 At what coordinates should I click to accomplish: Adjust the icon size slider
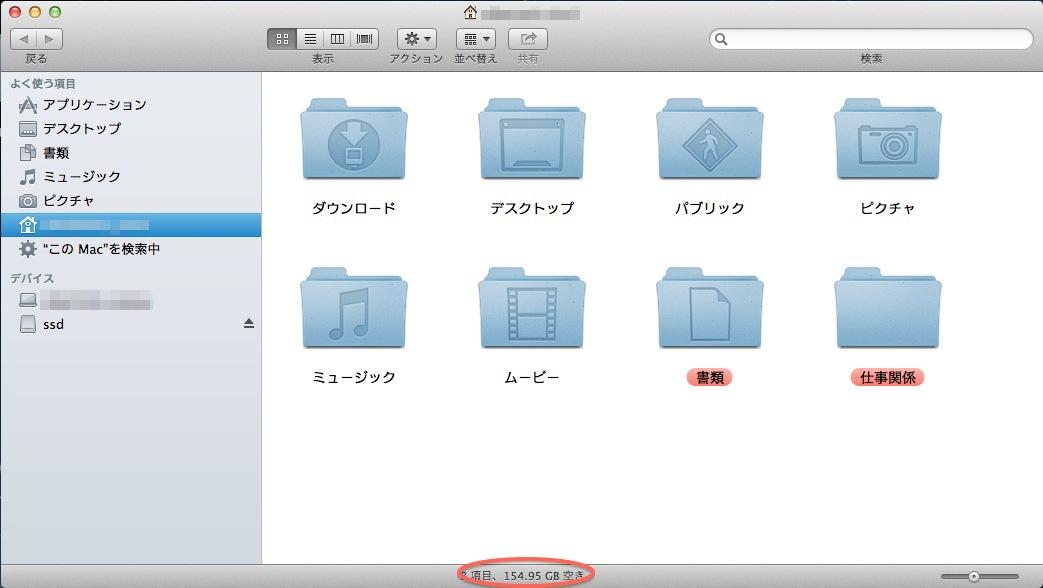pyautogui.click(x=973, y=576)
